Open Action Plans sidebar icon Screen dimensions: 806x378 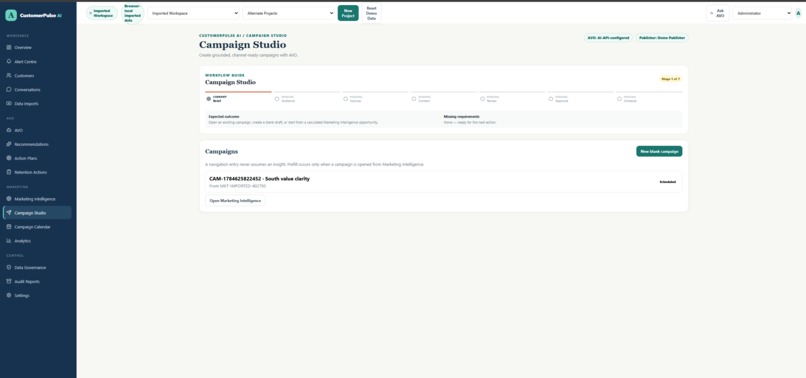(9, 158)
